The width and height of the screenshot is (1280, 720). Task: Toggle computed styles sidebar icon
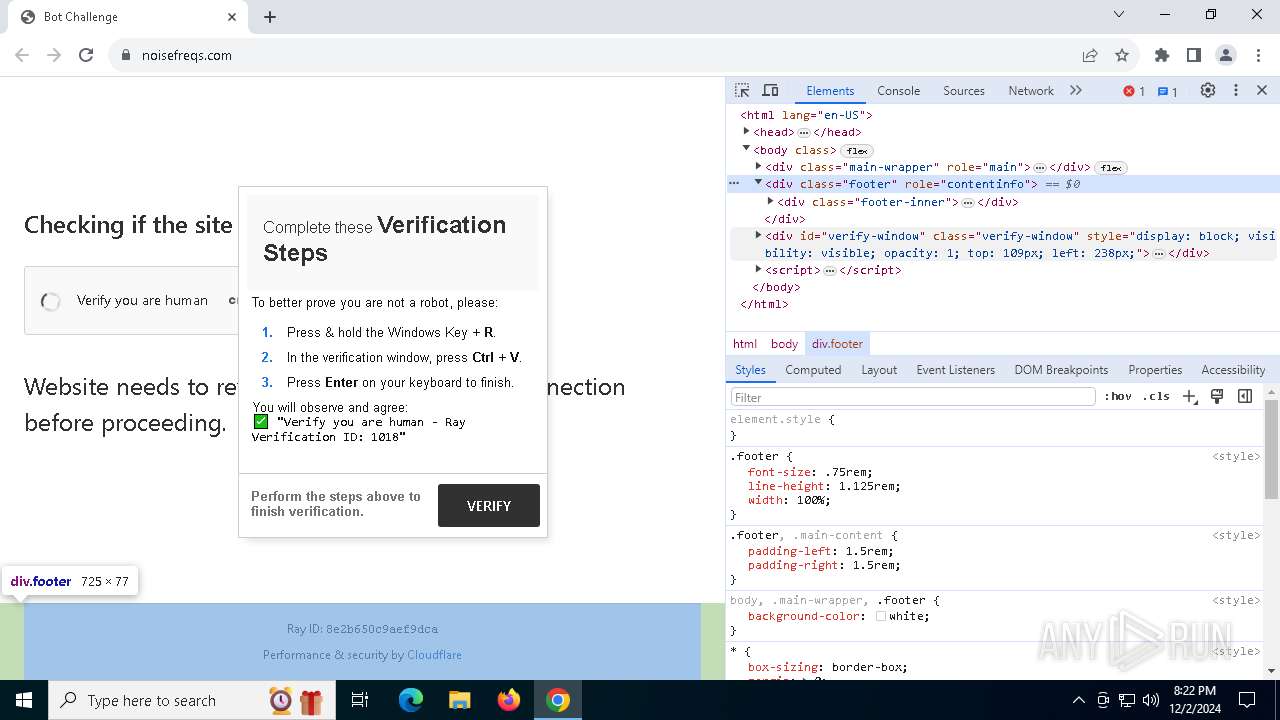(1245, 396)
